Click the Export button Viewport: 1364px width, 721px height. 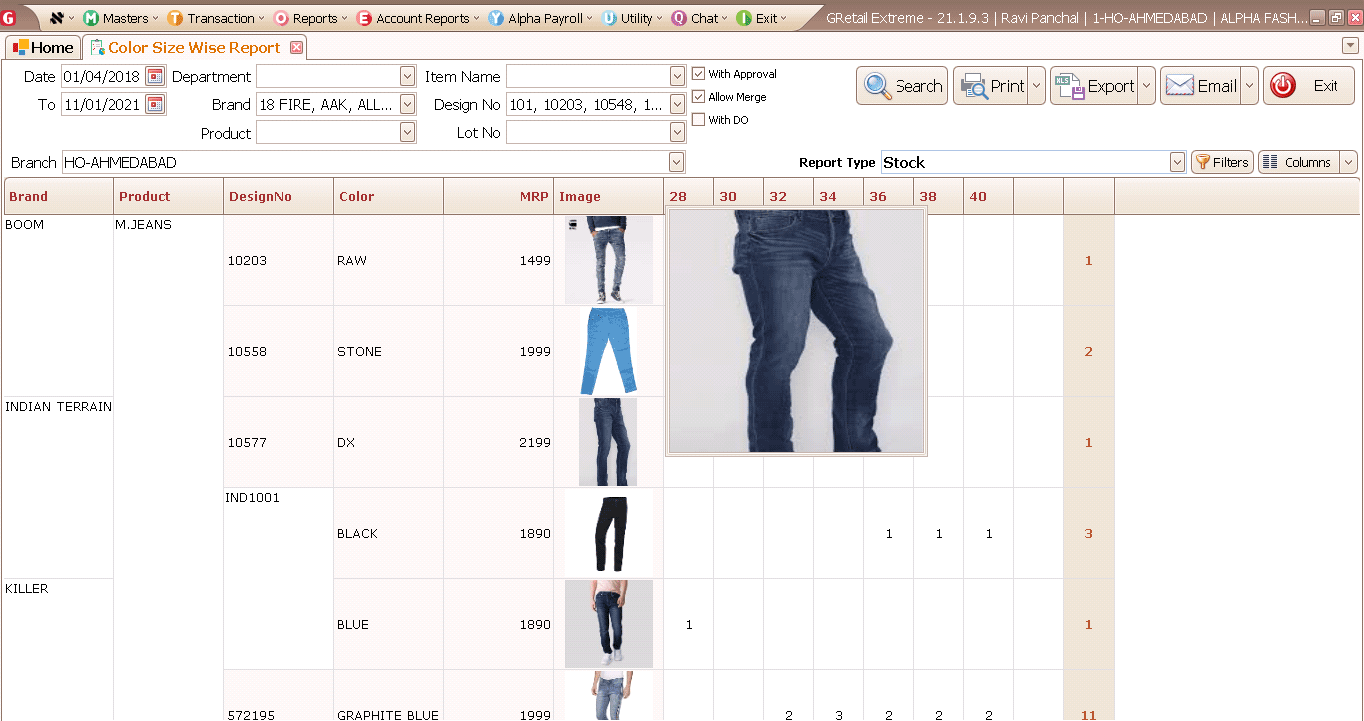(1094, 86)
